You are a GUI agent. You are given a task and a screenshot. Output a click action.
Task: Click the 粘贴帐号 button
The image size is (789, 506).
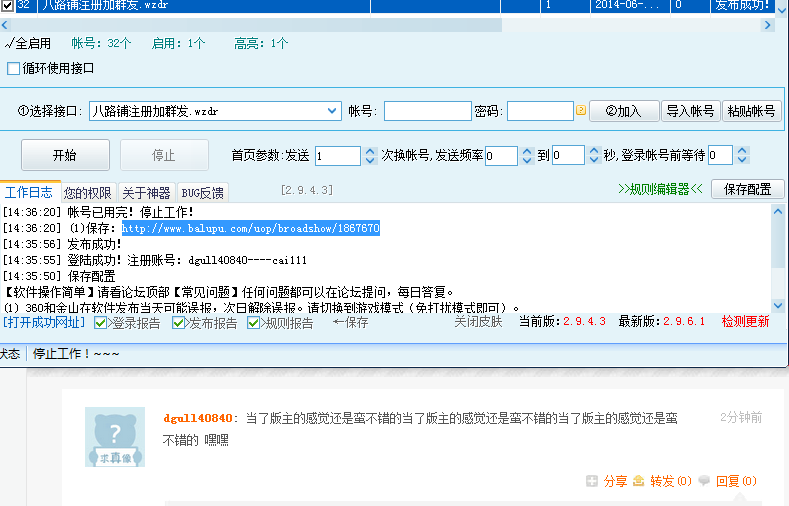(x=751, y=111)
